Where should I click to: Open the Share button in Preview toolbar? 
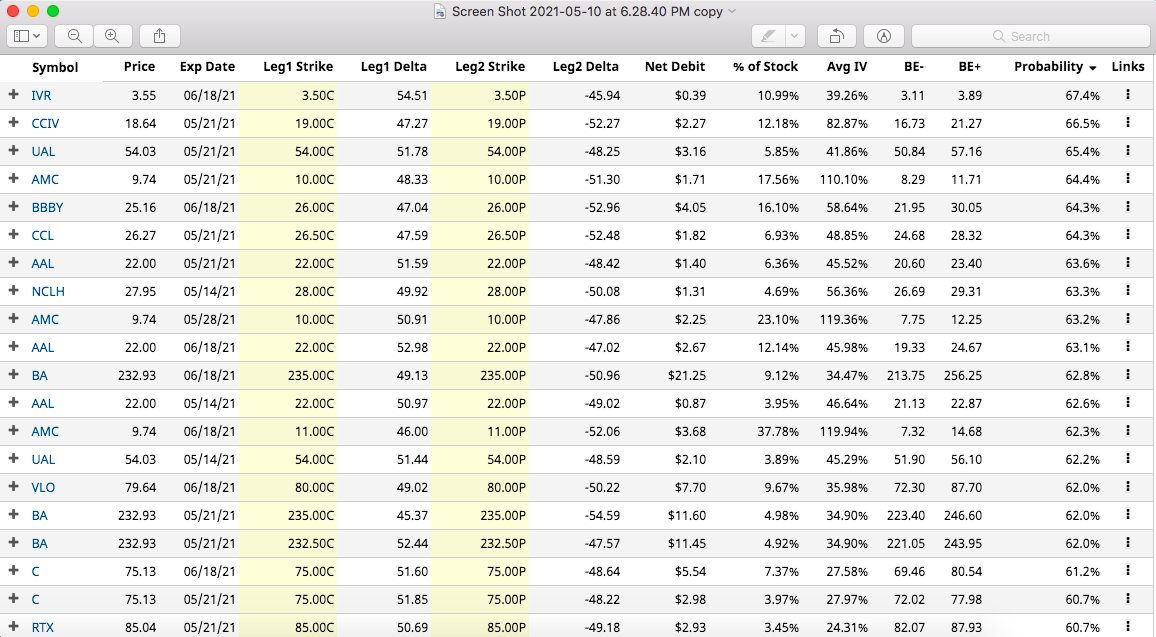coord(159,36)
